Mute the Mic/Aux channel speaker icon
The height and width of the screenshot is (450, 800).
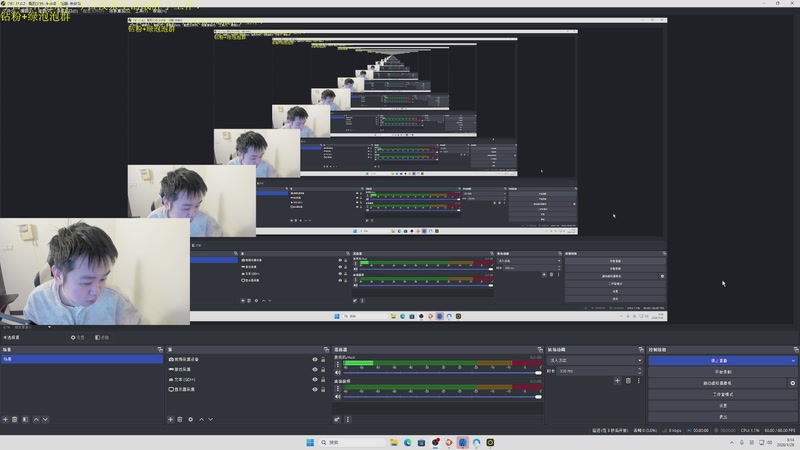pyautogui.click(x=338, y=372)
